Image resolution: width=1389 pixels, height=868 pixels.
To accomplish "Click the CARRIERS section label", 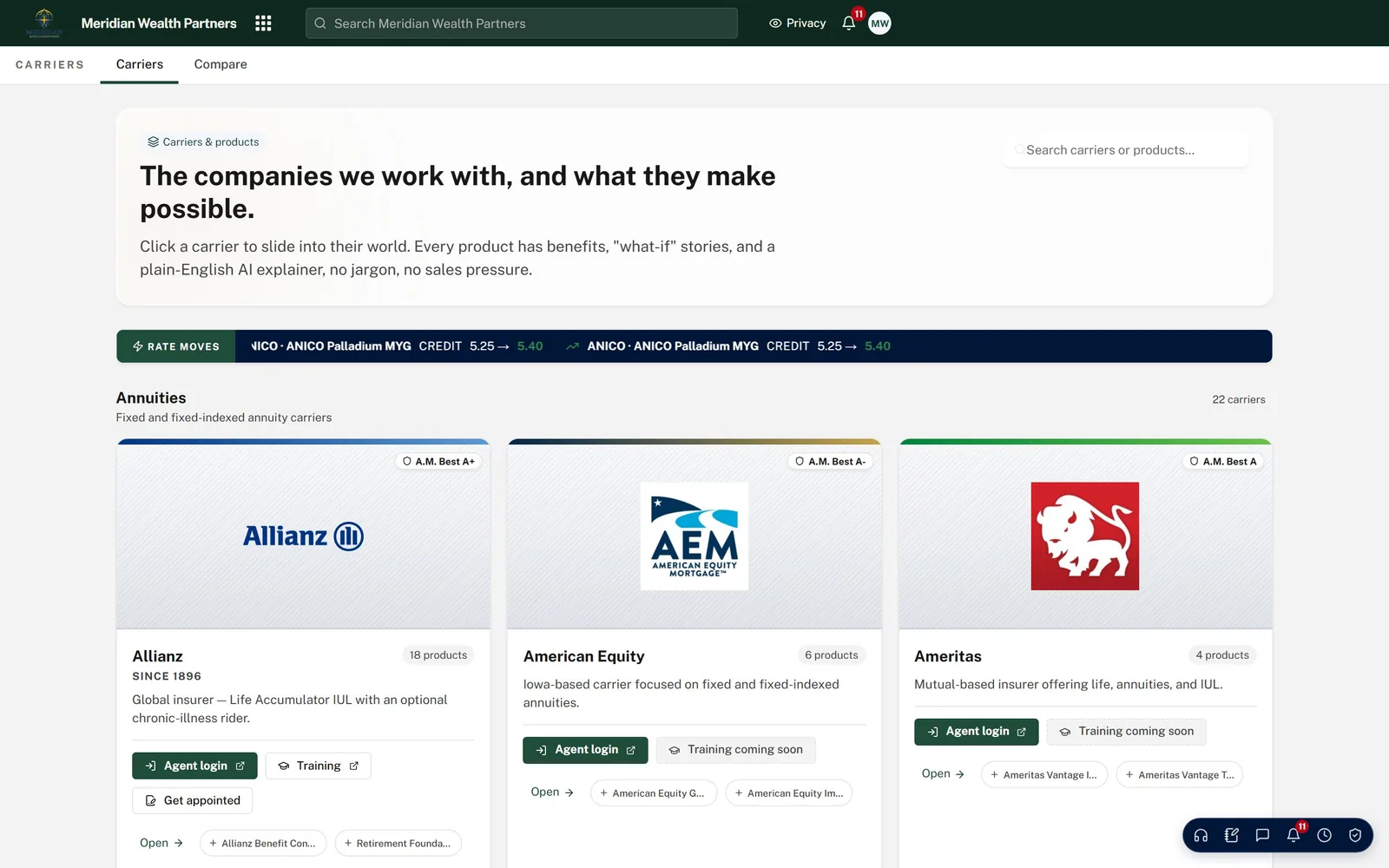I will 49,65.
